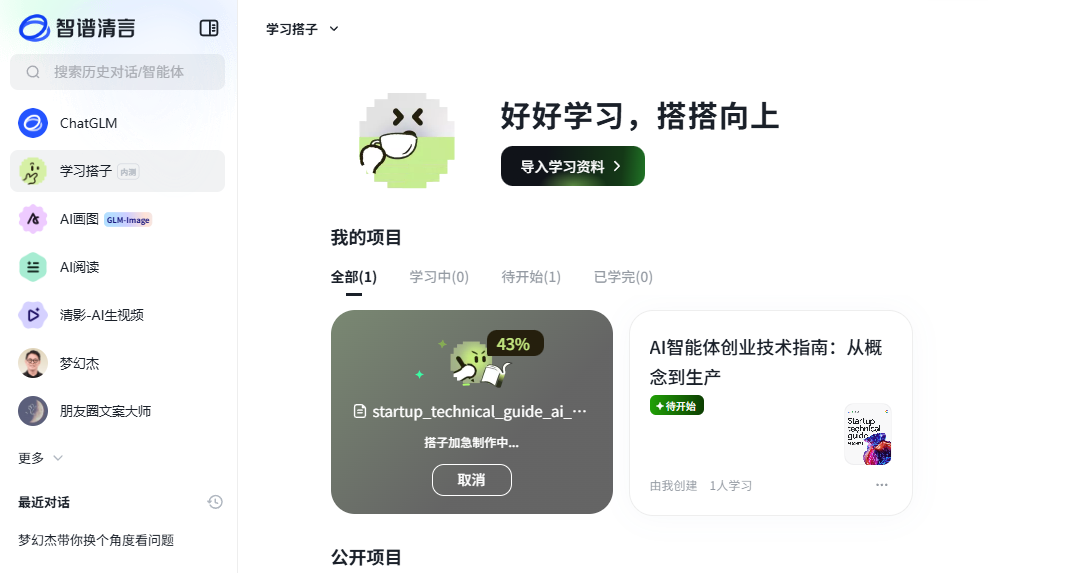Click the 43% progress badge

(x=514, y=344)
